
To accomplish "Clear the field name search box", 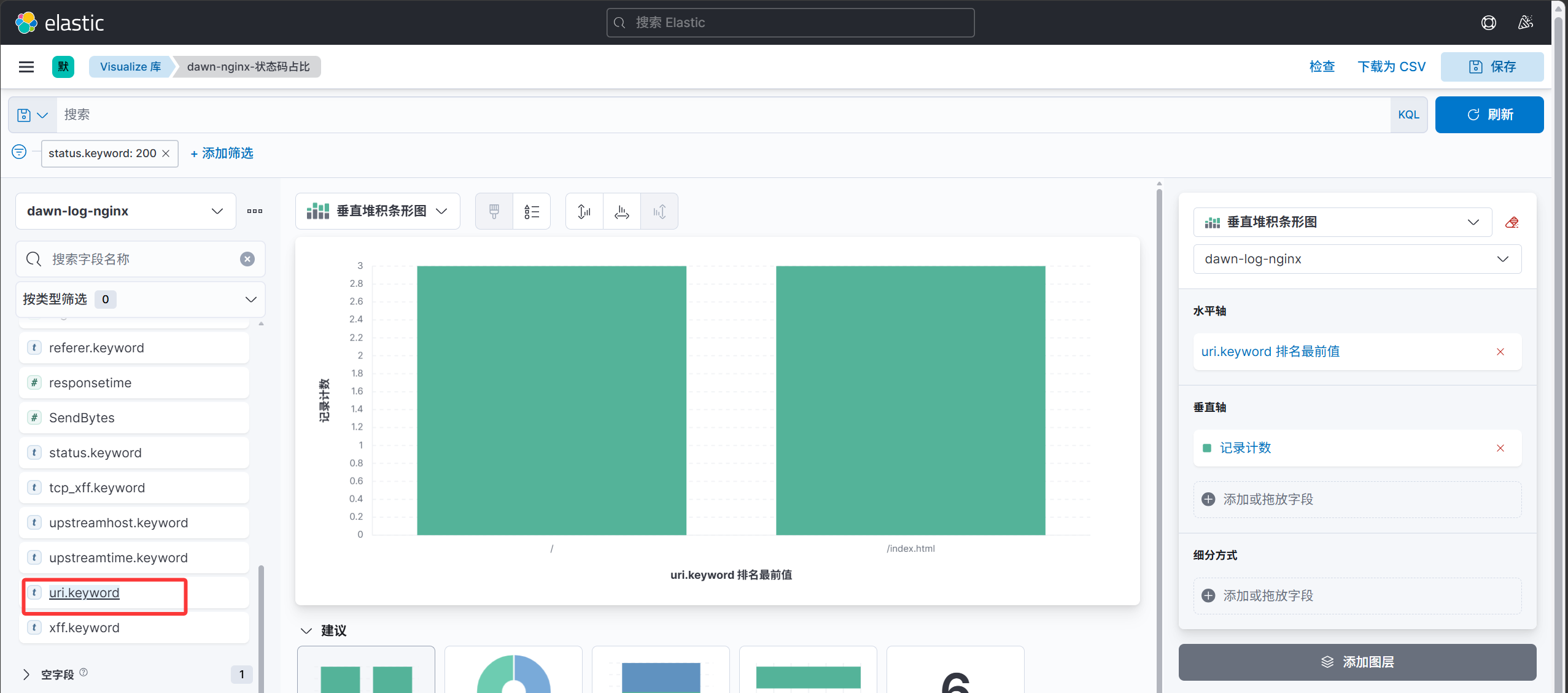I will tap(247, 259).
